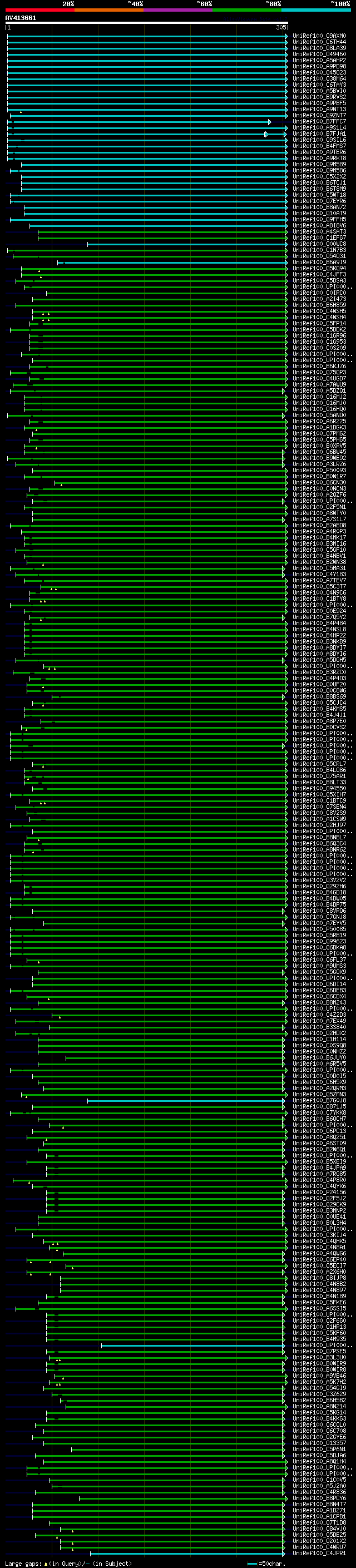Click the alignment bar for UniRef100_Q9AXM0

click(147, 36)
